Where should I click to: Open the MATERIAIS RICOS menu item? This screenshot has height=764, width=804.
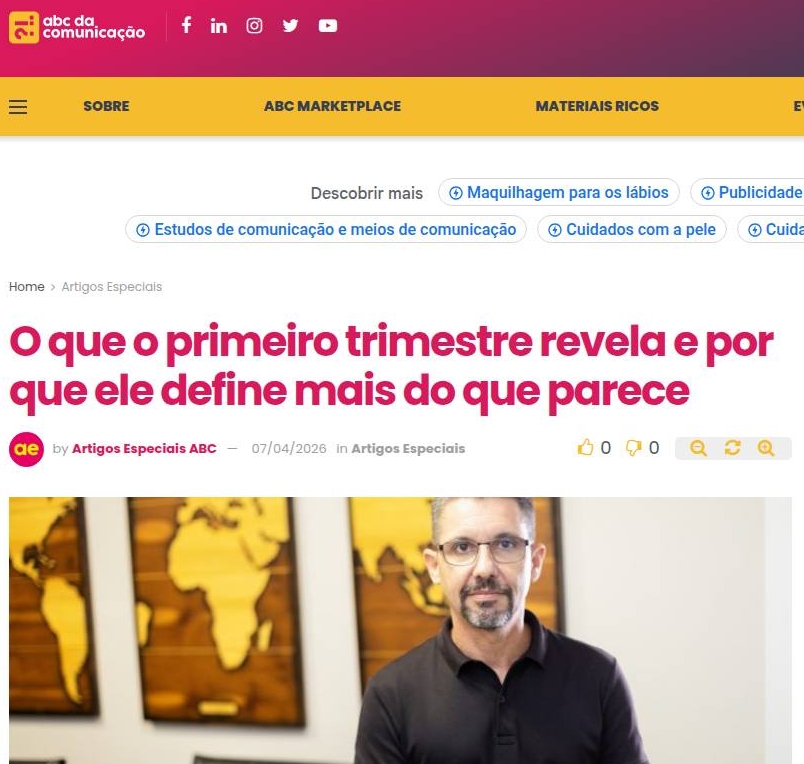tap(597, 106)
